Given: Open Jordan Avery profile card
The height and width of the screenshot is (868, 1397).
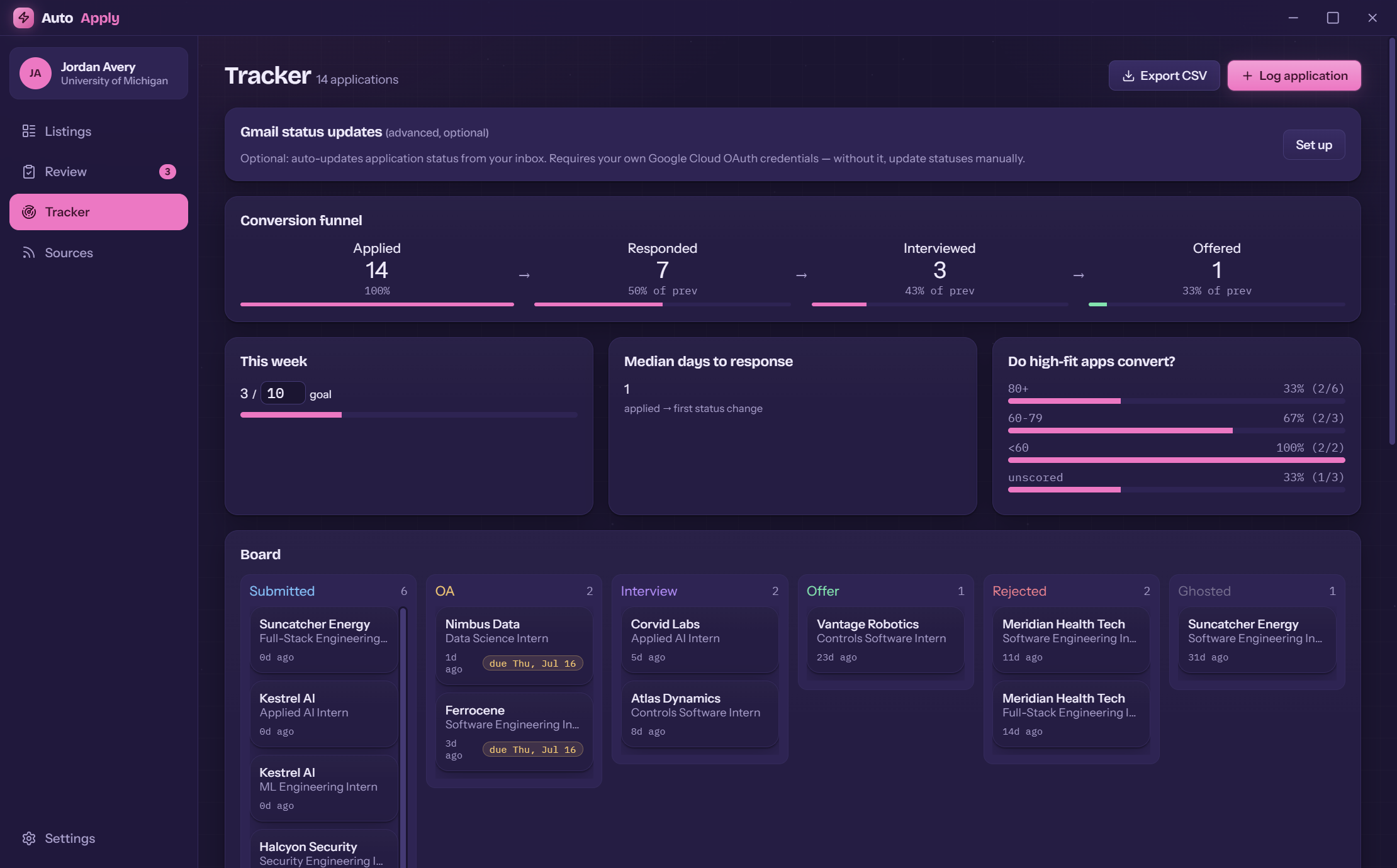Looking at the screenshot, I should (x=99, y=73).
